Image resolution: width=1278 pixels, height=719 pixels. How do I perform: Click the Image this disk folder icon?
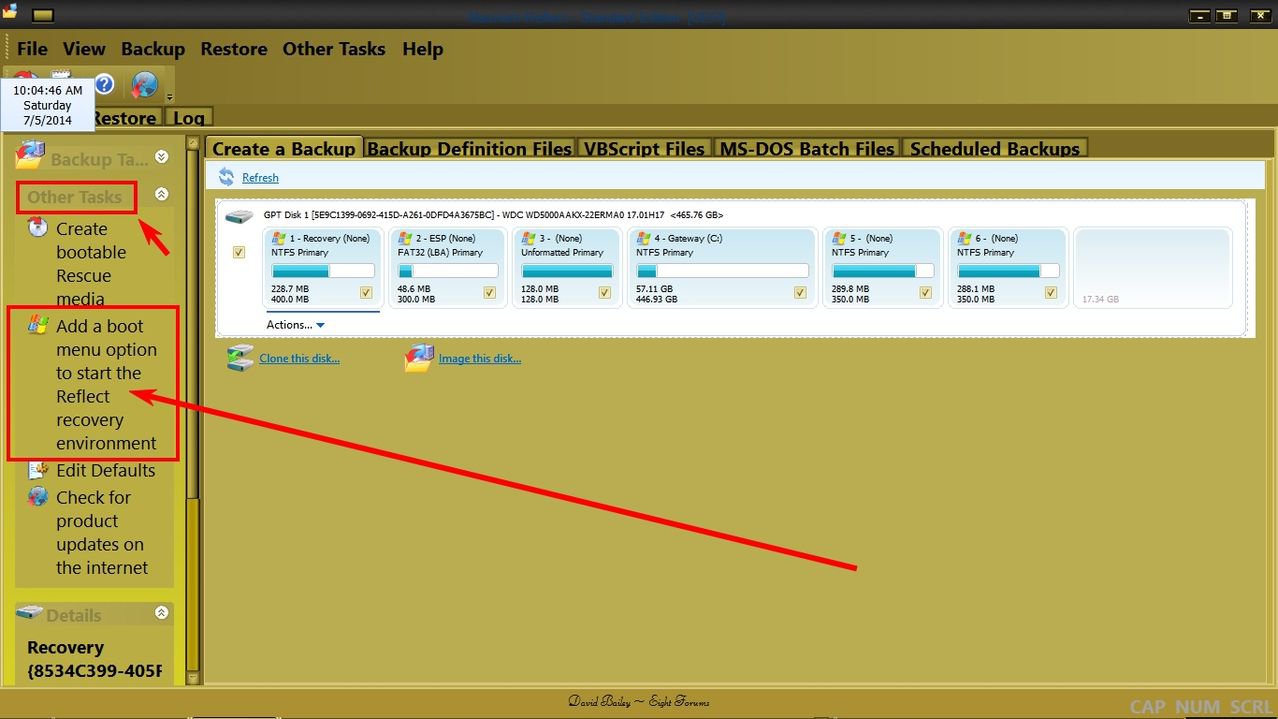point(420,358)
